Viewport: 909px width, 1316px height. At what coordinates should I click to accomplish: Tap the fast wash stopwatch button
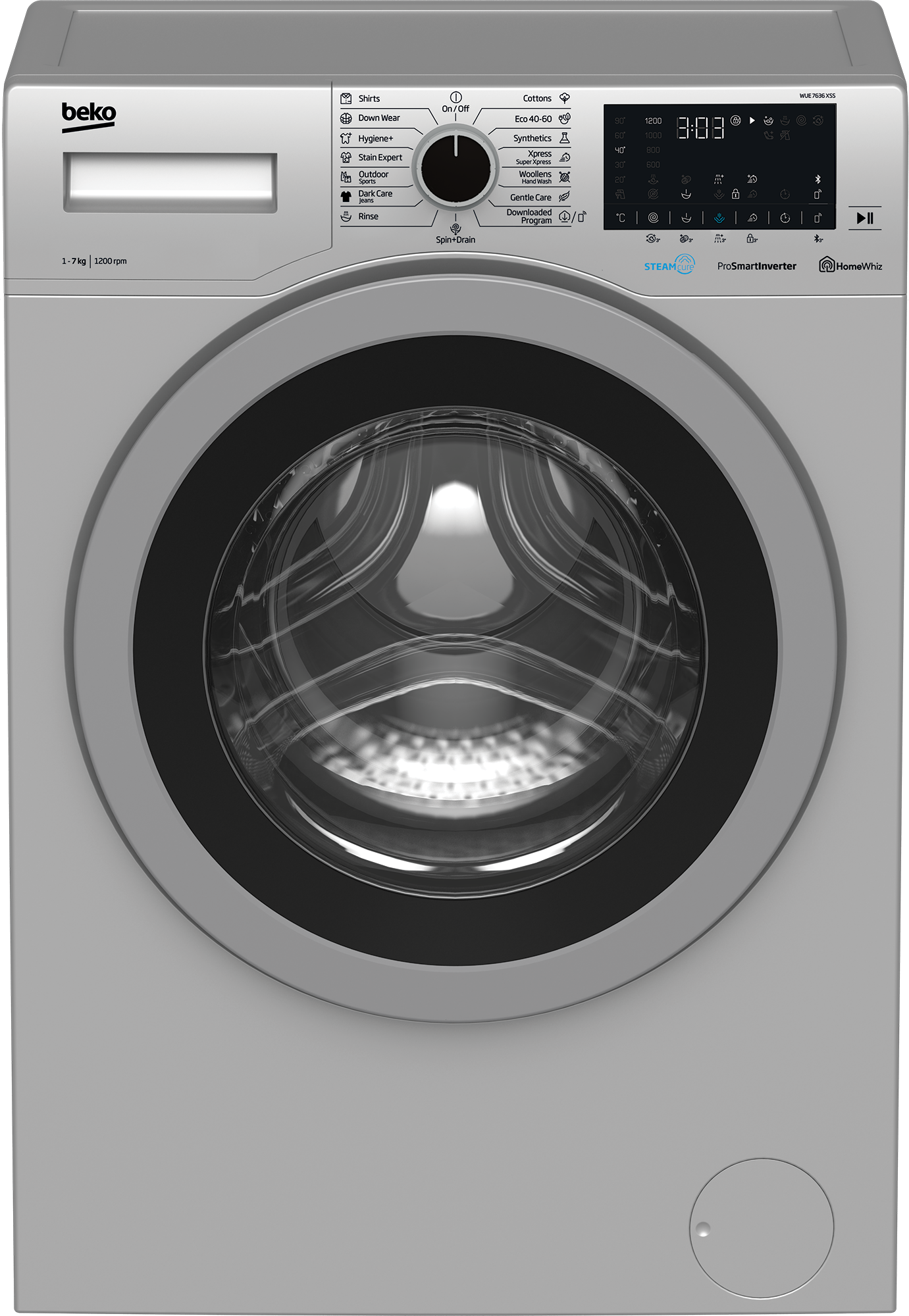tap(752, 218)
